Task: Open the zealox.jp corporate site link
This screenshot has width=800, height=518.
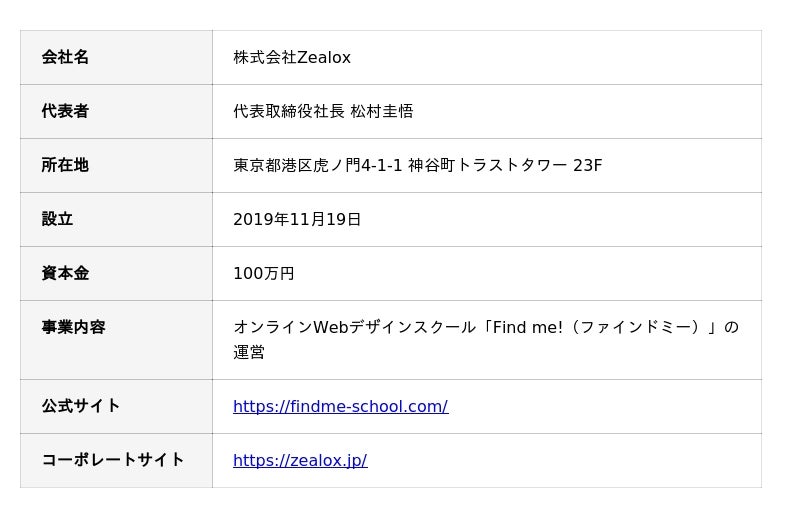Action: tap(300, 460)
